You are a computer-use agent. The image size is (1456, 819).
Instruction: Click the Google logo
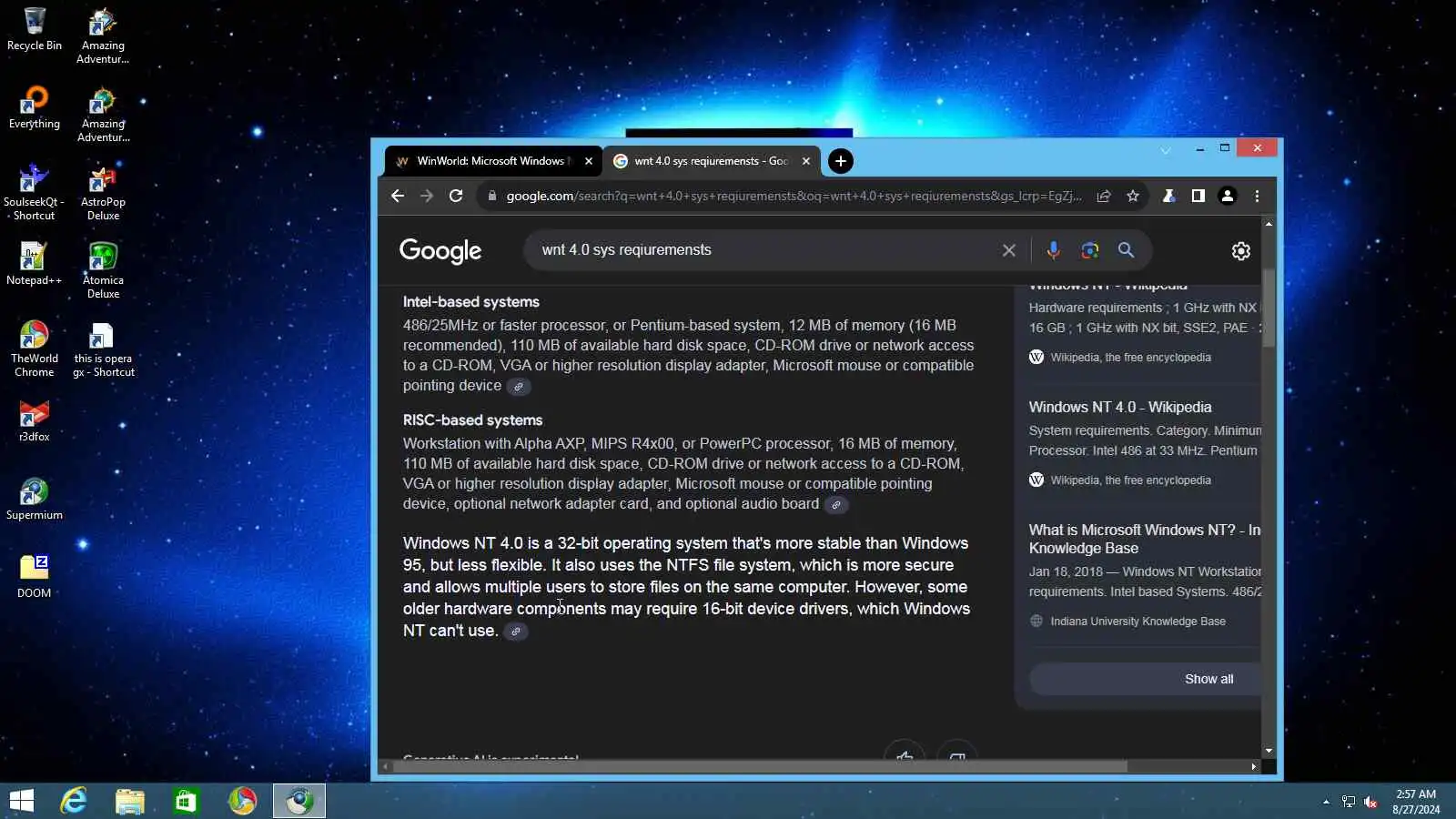pos(440,251)
